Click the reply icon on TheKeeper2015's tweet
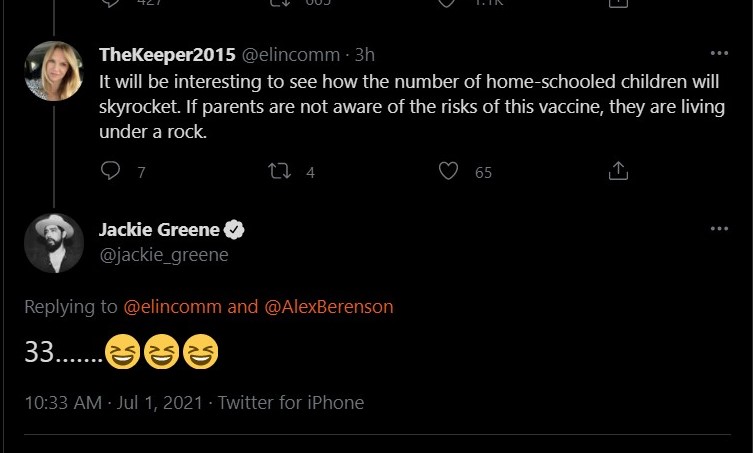This screenshot has width=753, height=453. point(111,171)
